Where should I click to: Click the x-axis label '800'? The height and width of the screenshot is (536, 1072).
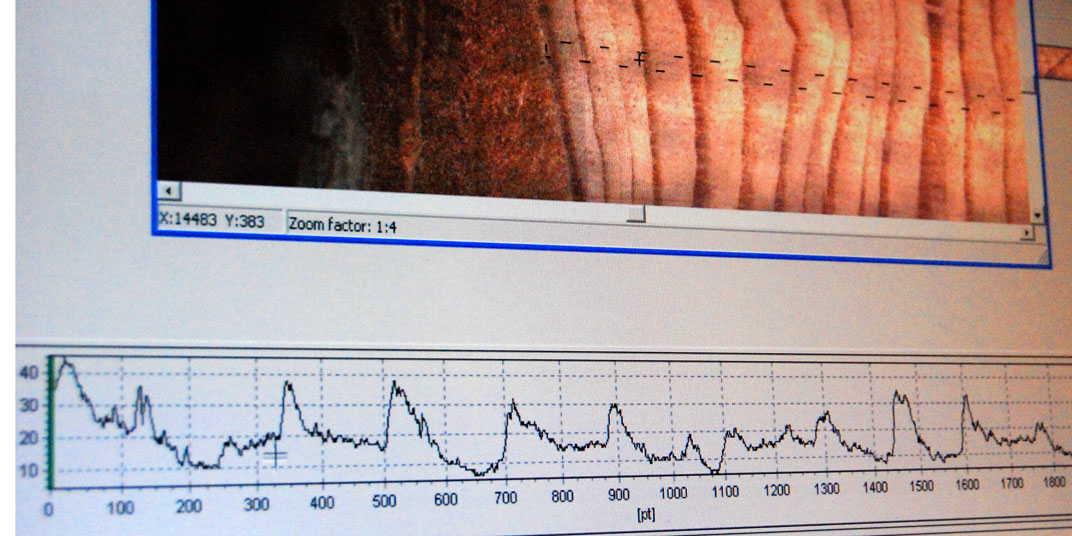[563, 497]
